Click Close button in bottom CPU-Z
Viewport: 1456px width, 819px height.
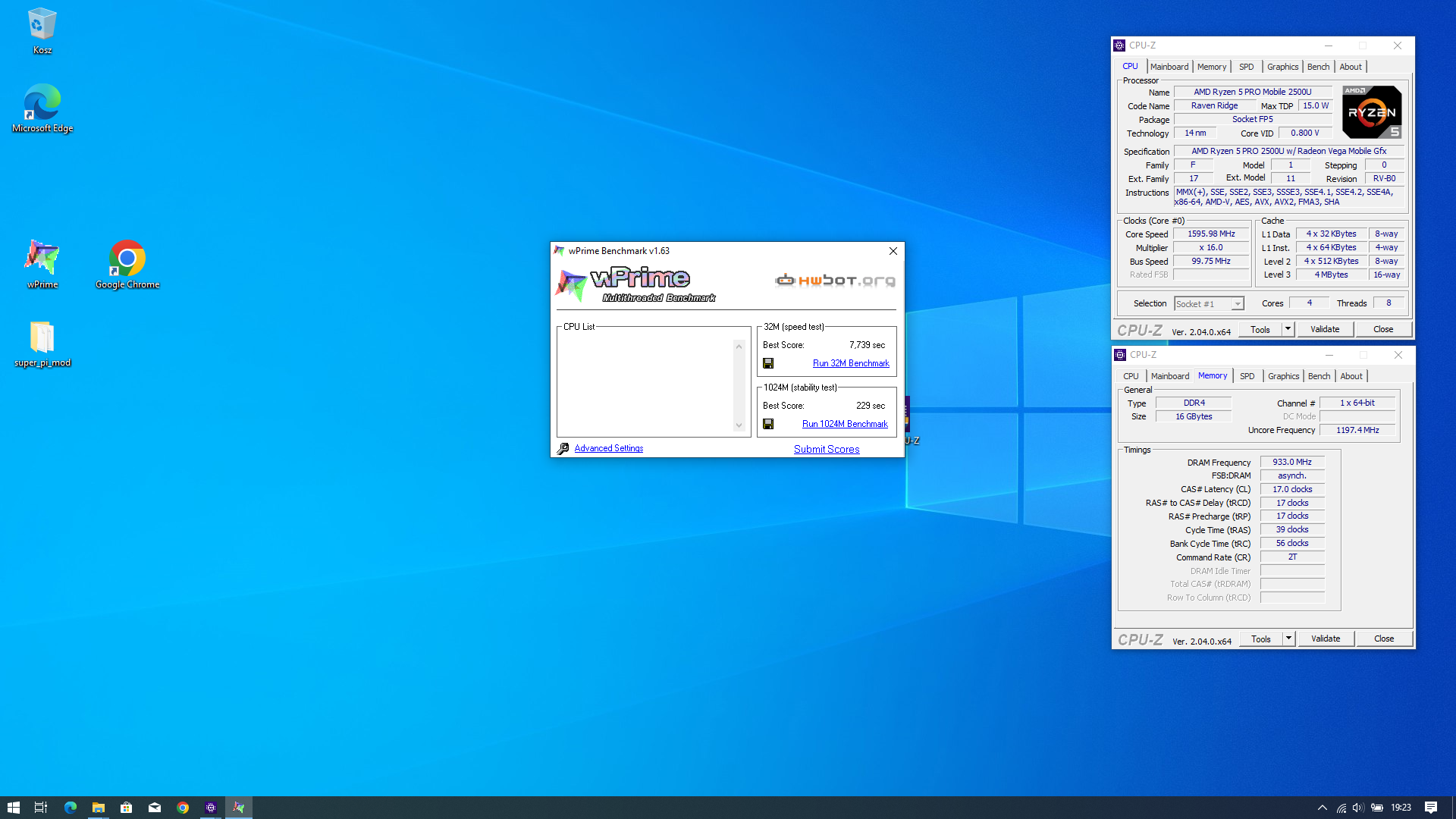point(1384,639)
